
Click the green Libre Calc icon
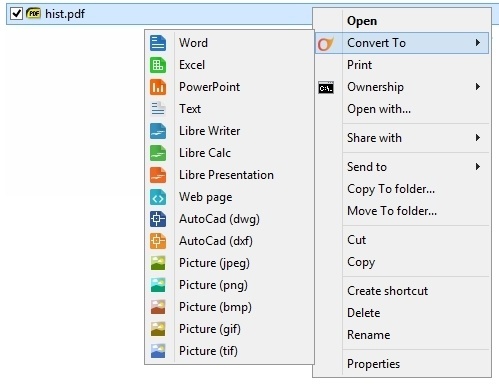pos(158,153)
